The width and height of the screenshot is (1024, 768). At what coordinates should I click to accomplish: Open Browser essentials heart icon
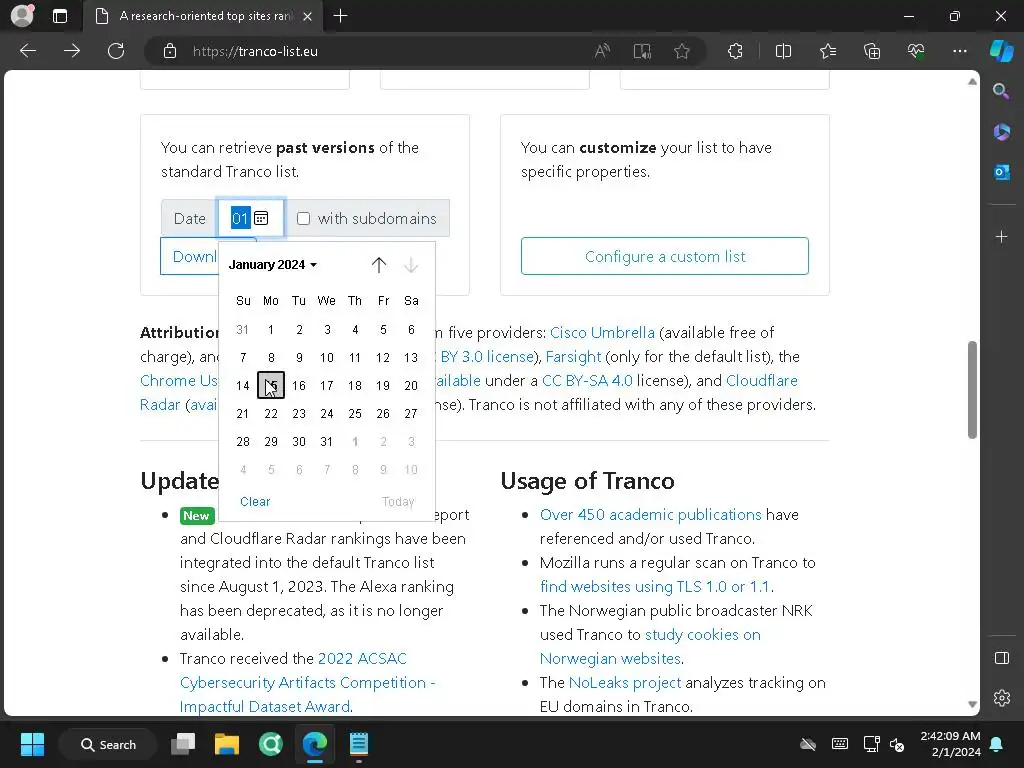[916, 51]
